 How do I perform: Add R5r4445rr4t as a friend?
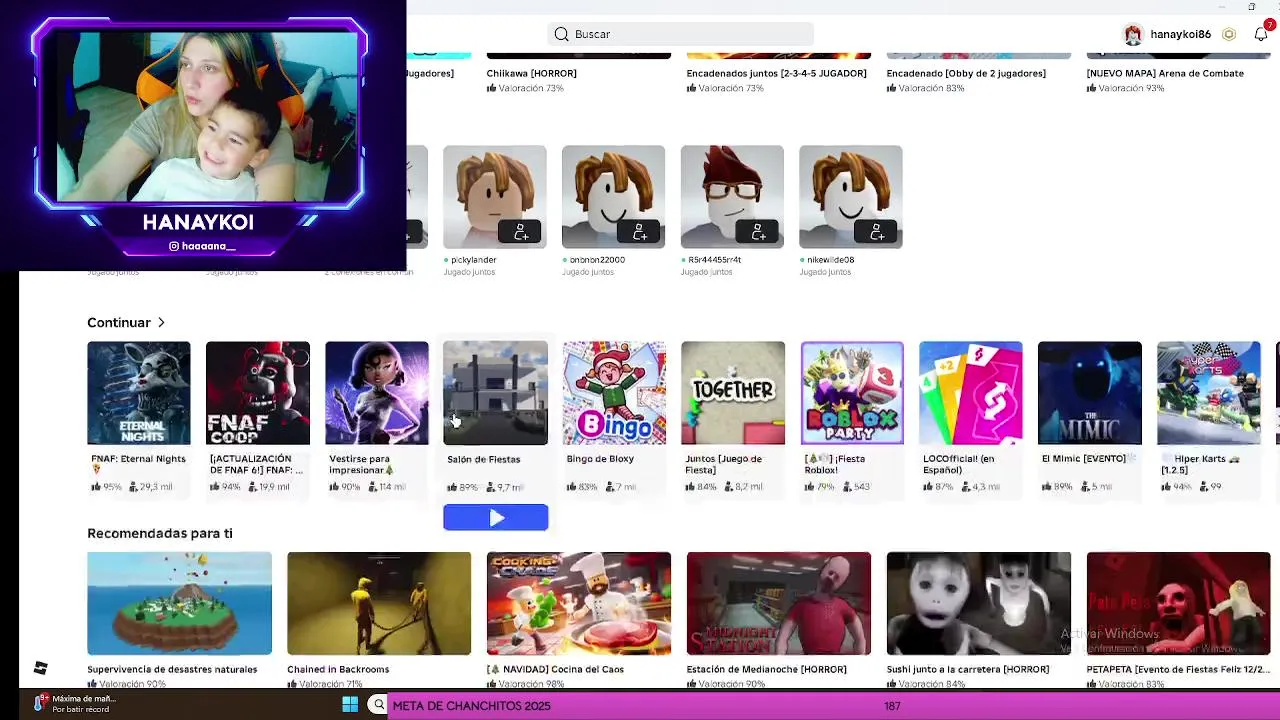pyautogui.click(x=758, y=232)
